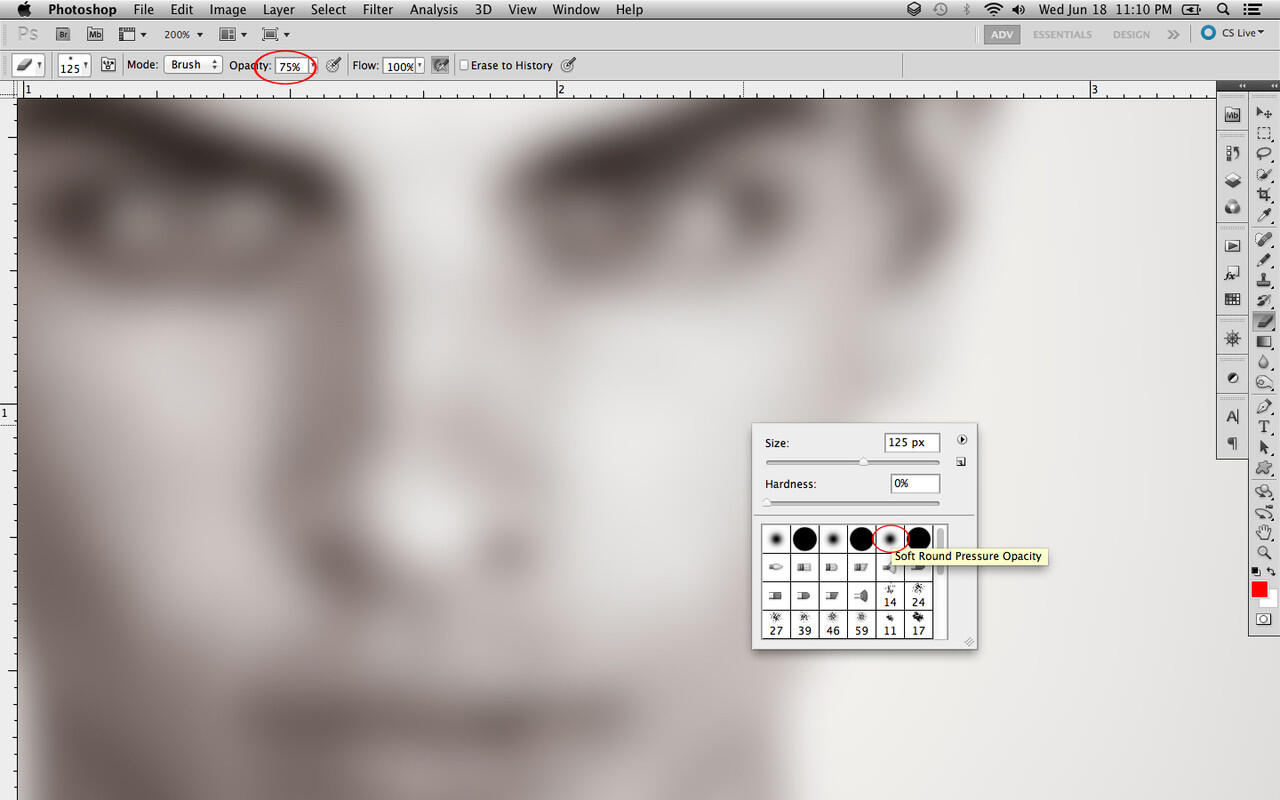Select the 3D Orbit camera tool
The height and width of the screenshot is (800, 1280).
pyautogui.click(x=1264, y=512)
